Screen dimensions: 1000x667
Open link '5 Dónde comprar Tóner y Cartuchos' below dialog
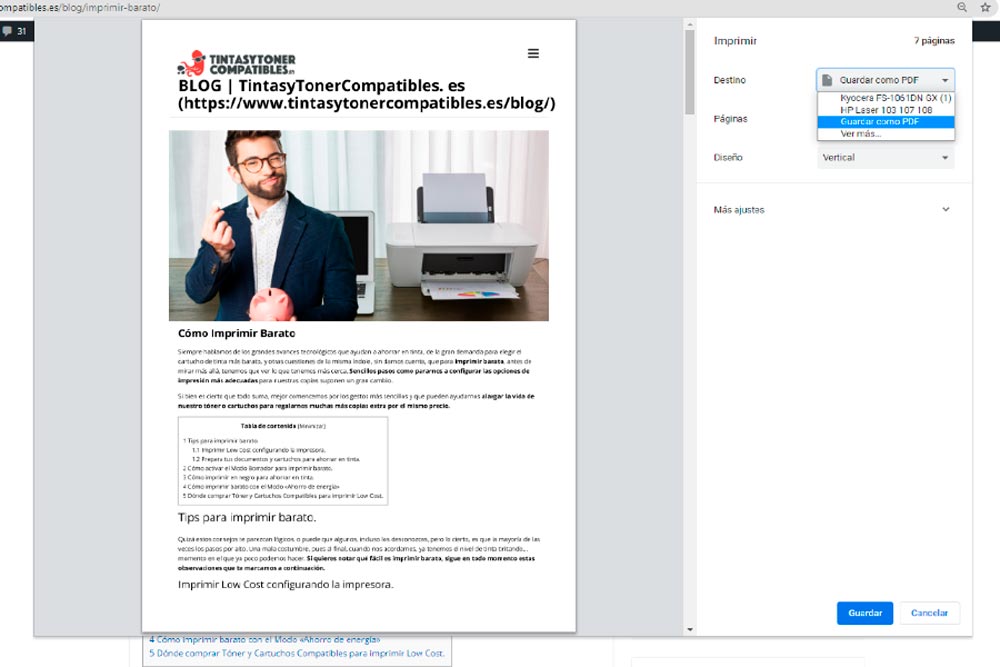point(297,653)
